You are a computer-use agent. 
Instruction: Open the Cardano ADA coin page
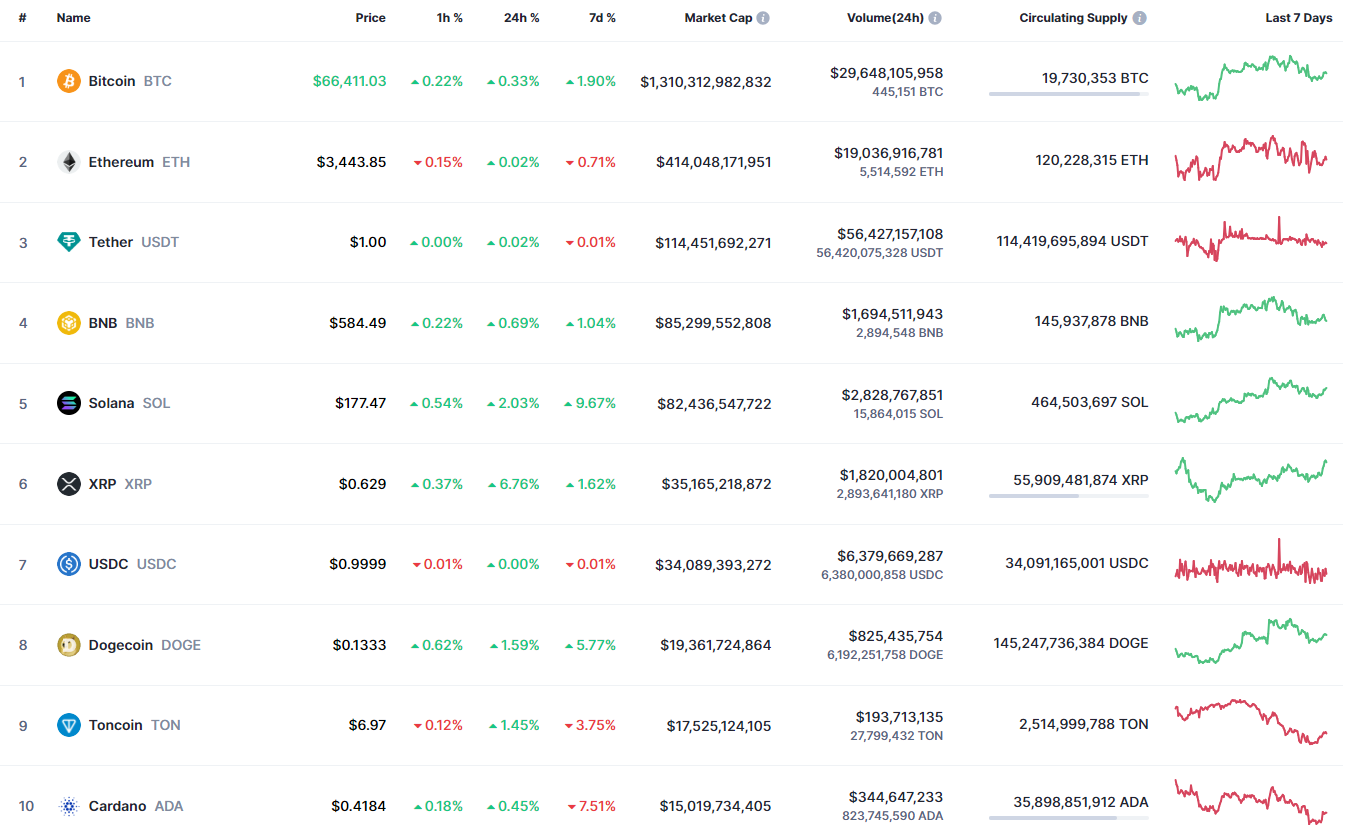[x=118, y=806]
